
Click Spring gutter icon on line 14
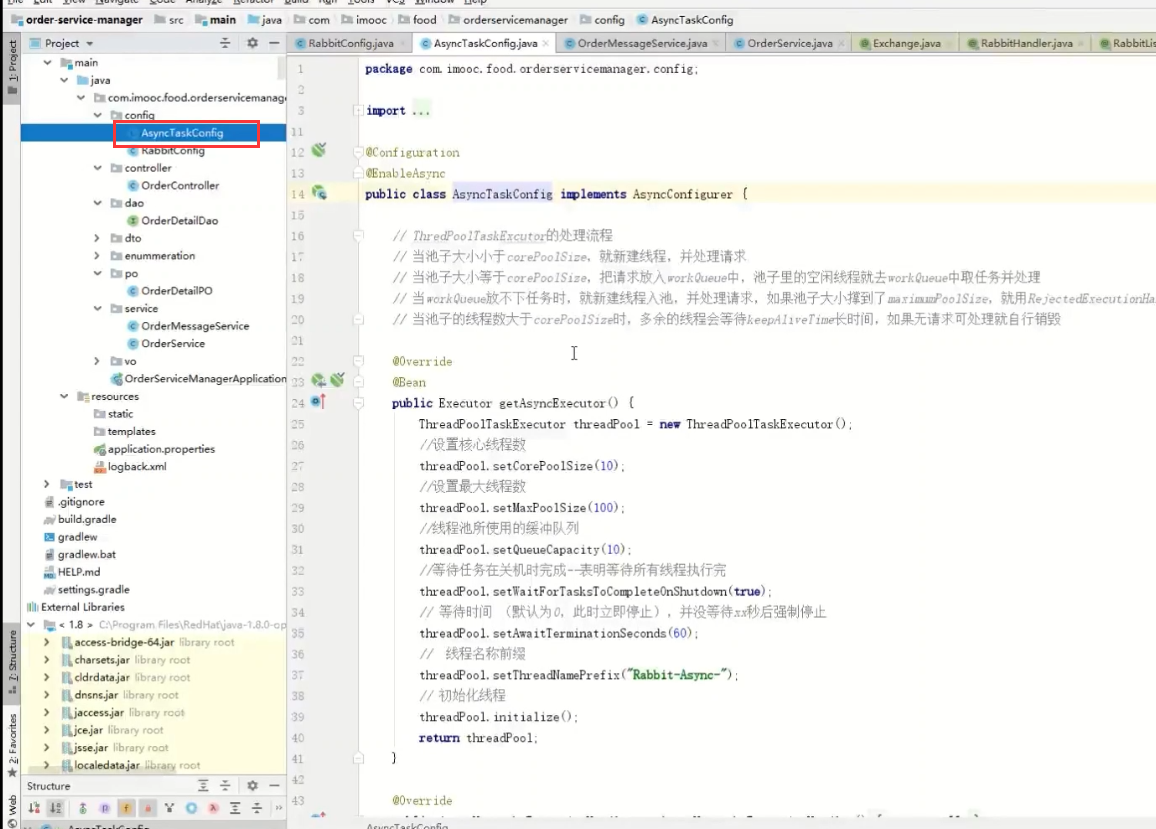coord(319,193)
